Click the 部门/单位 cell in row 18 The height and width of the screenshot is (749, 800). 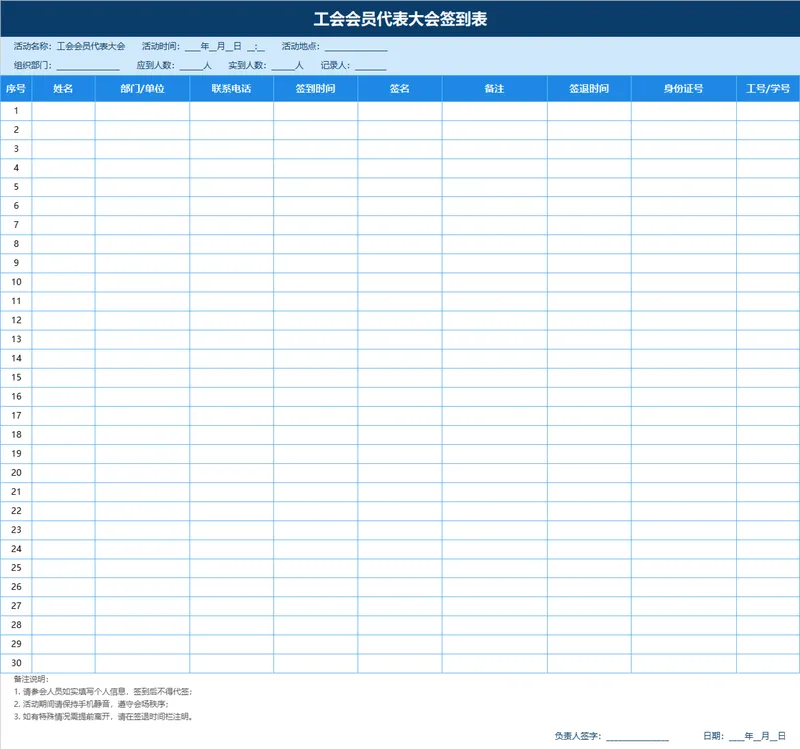142,435
